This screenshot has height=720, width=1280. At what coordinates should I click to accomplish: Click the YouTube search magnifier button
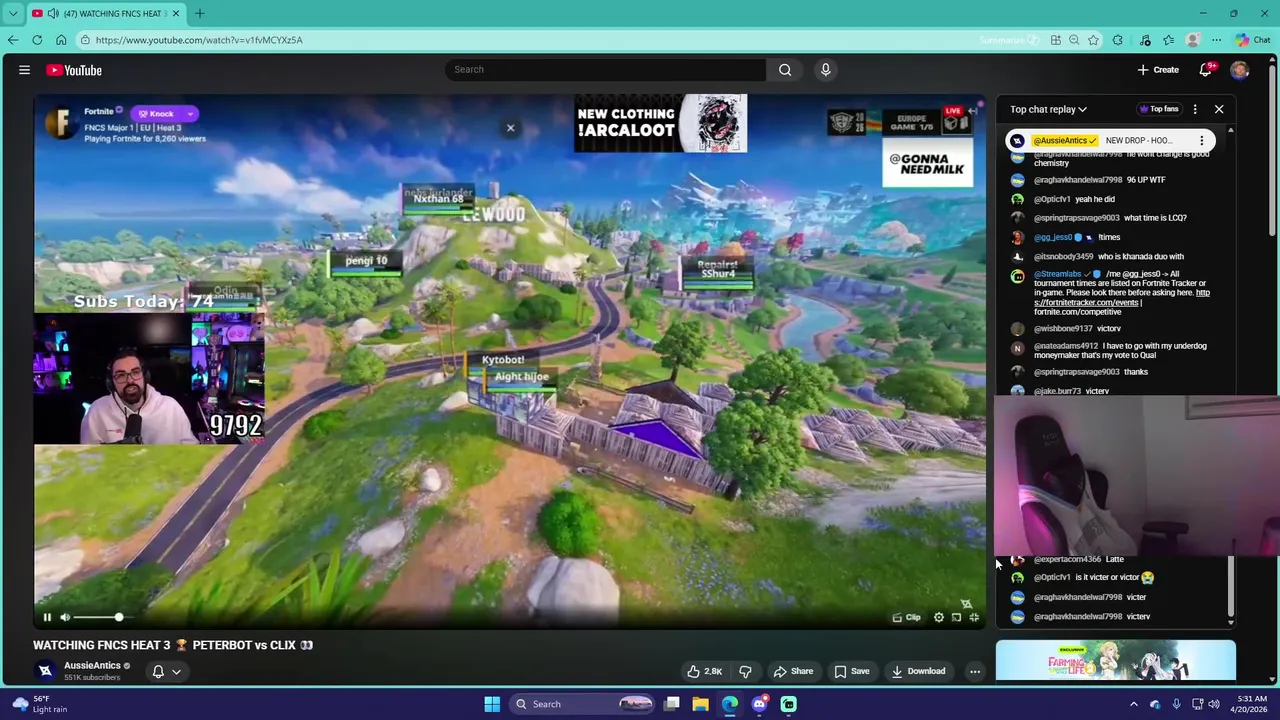785,70
